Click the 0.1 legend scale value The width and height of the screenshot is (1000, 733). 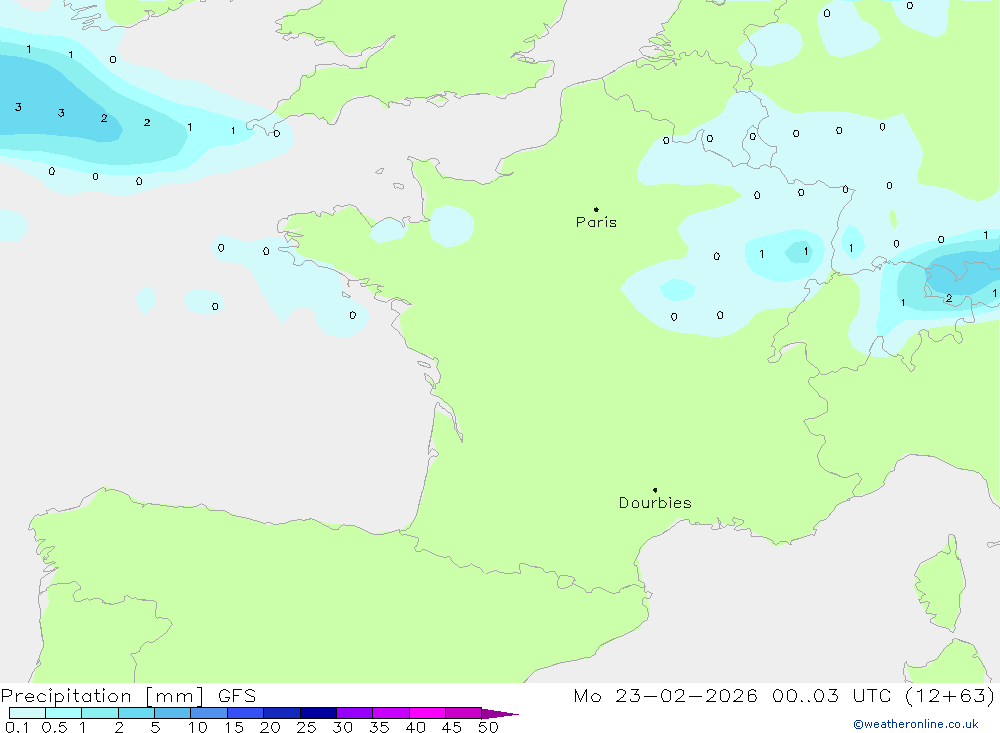pos(17,727)
